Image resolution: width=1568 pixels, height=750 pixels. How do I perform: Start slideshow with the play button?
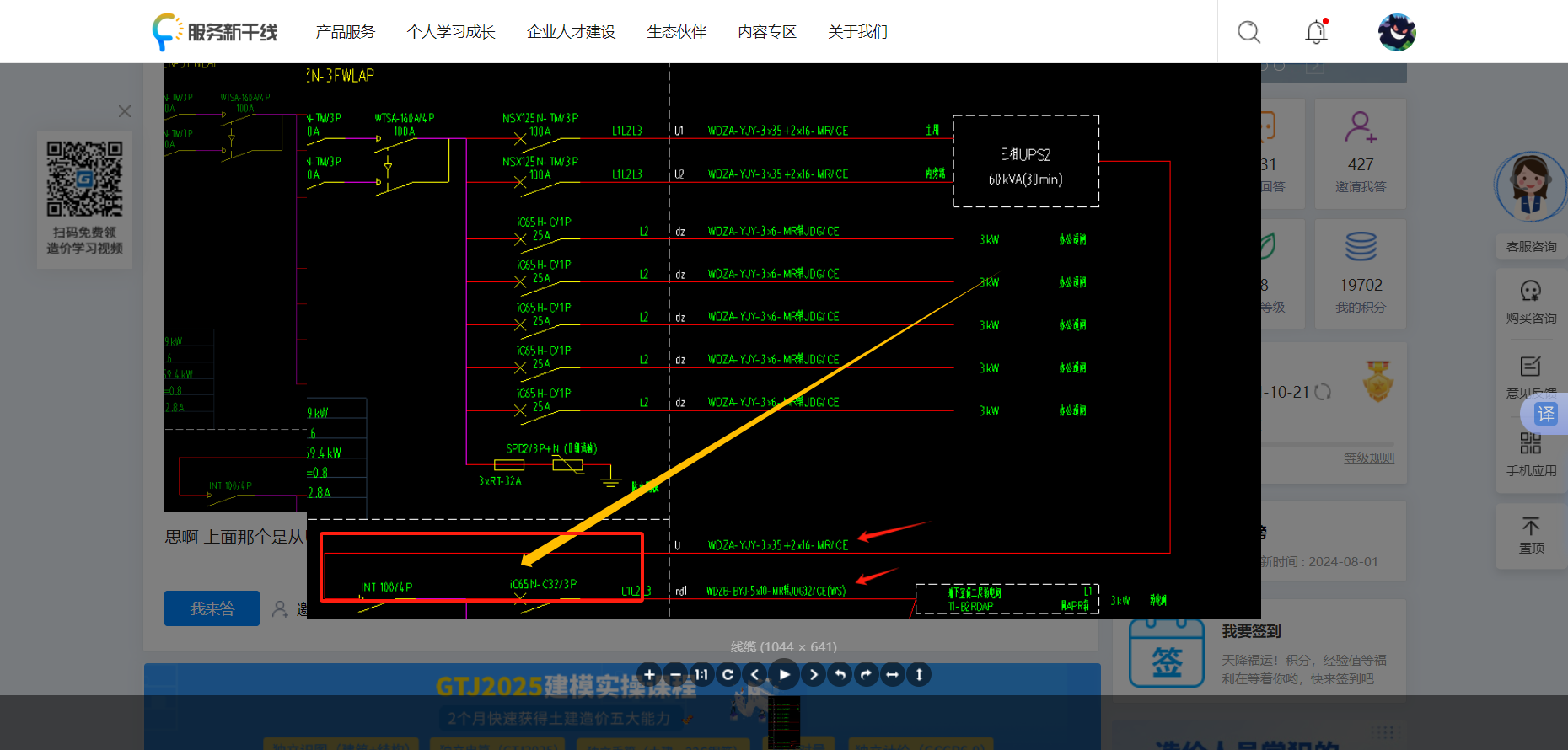(x=784, y=674)
